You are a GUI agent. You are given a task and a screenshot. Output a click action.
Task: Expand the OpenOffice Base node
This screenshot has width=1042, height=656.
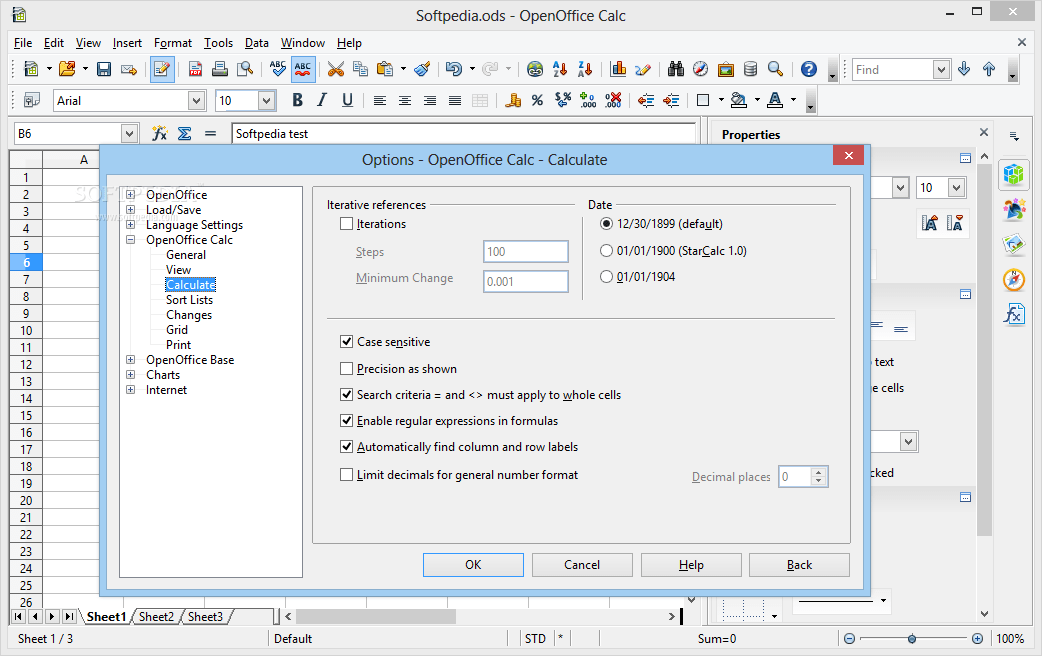(131, 360)
